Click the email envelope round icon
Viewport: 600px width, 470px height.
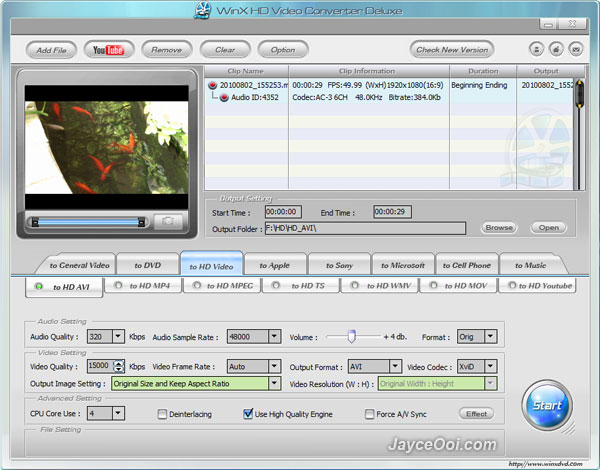[x=576, y=49]
